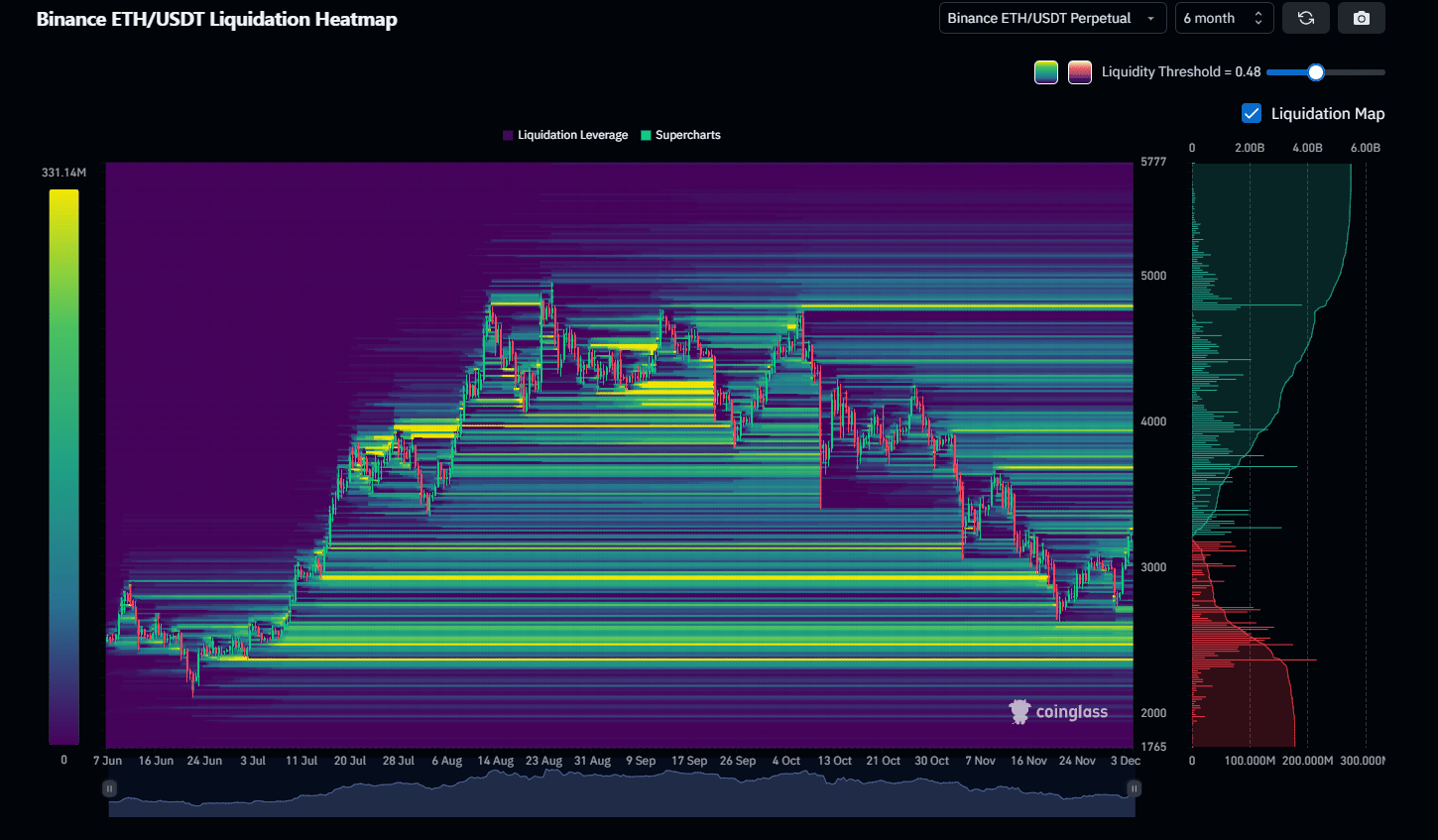The image size is (1438, 840).
Task: Select the red-purple gradient style icon
Action: pos(1080,71)
